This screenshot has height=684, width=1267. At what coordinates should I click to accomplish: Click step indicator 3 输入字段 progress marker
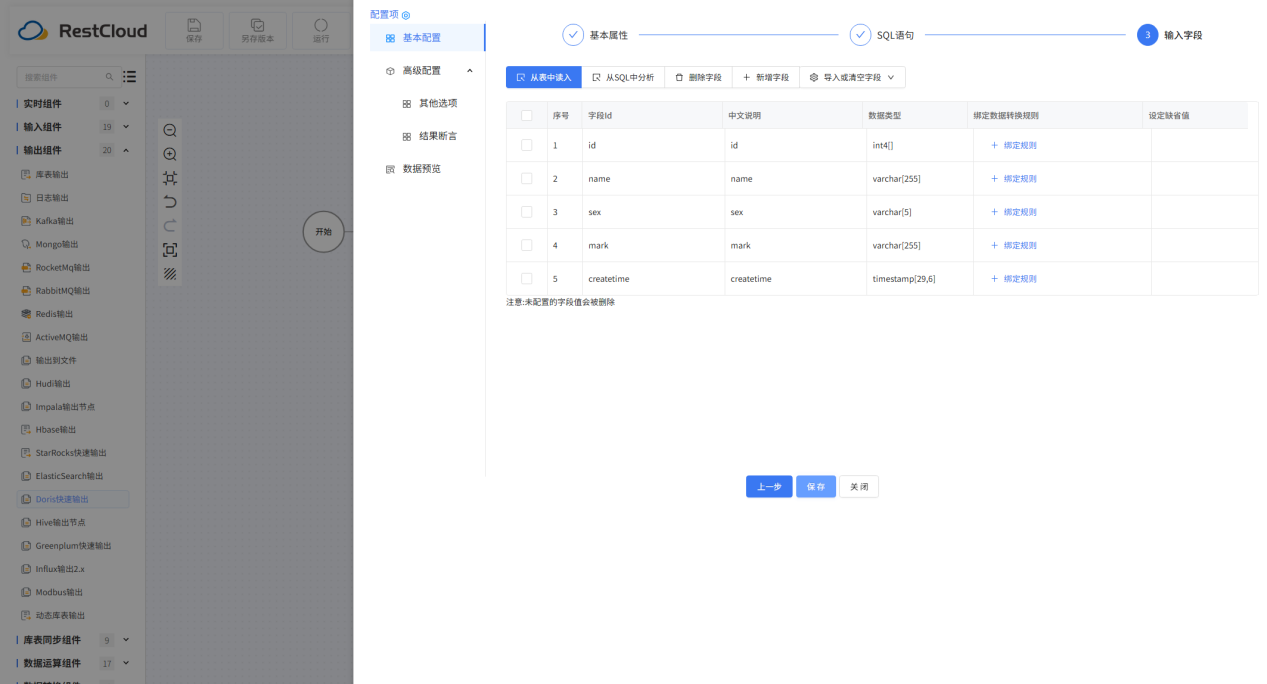[x=1147, y=34]
